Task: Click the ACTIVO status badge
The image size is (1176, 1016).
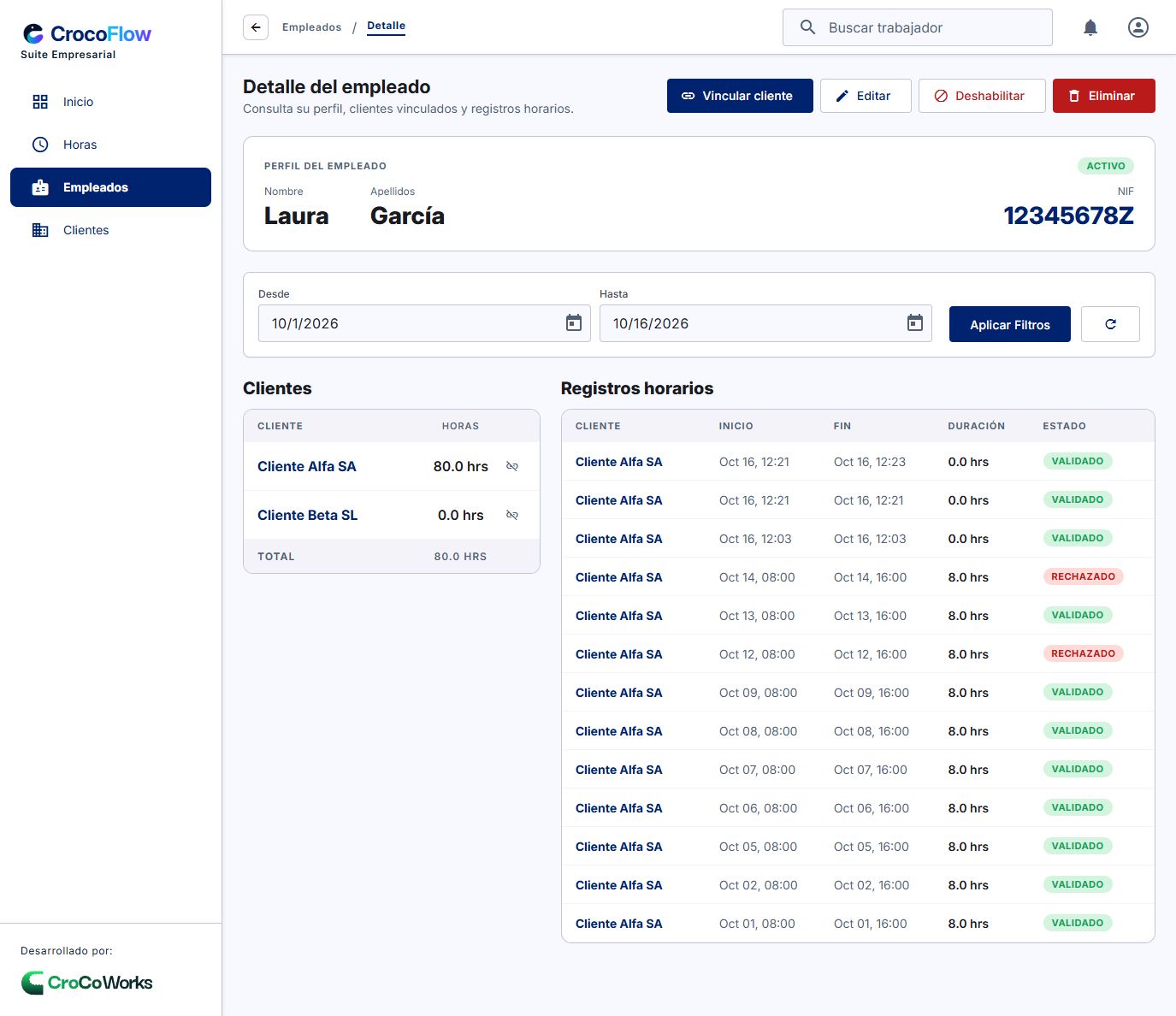Action: point(1105,166)
